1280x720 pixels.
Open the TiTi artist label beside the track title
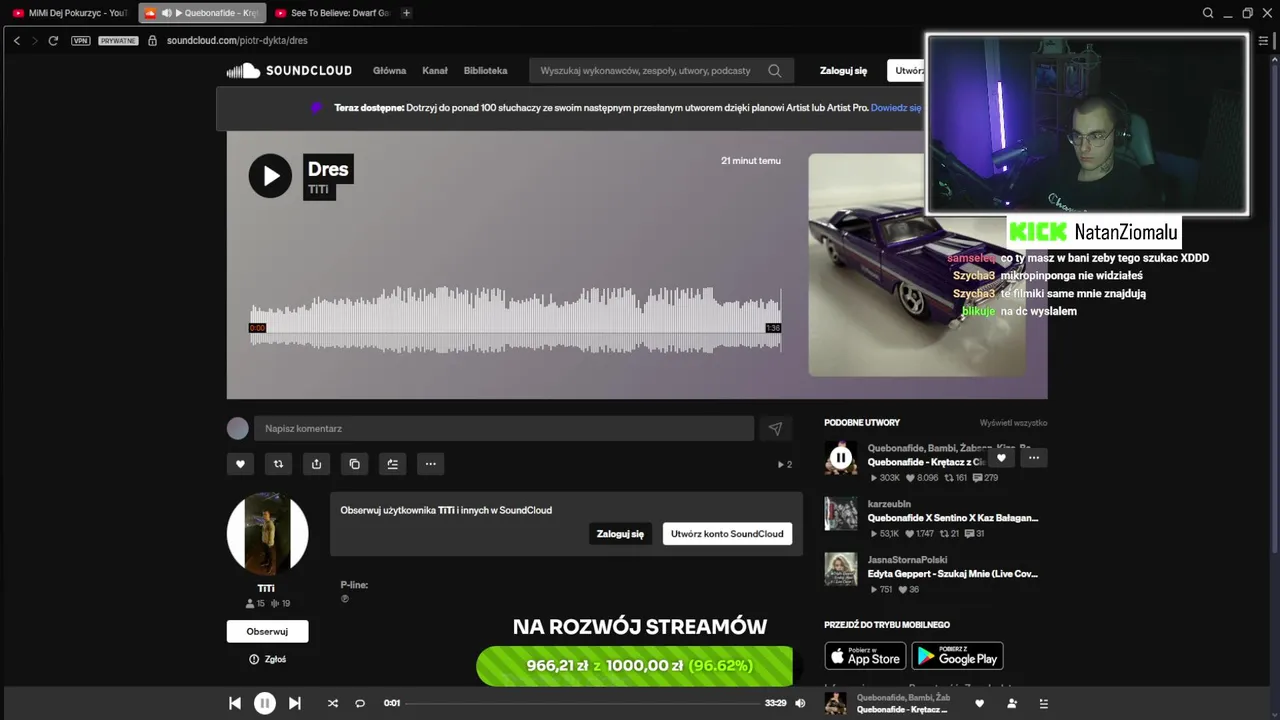tap(318, 189)
